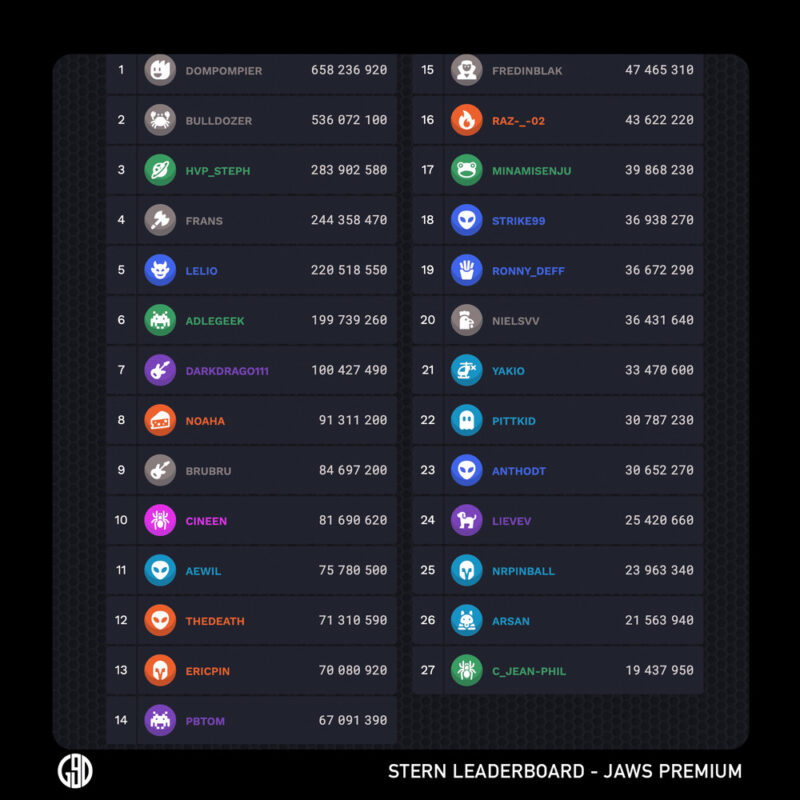Click YAKIO's helicopter avatar icon

(467, 370)
